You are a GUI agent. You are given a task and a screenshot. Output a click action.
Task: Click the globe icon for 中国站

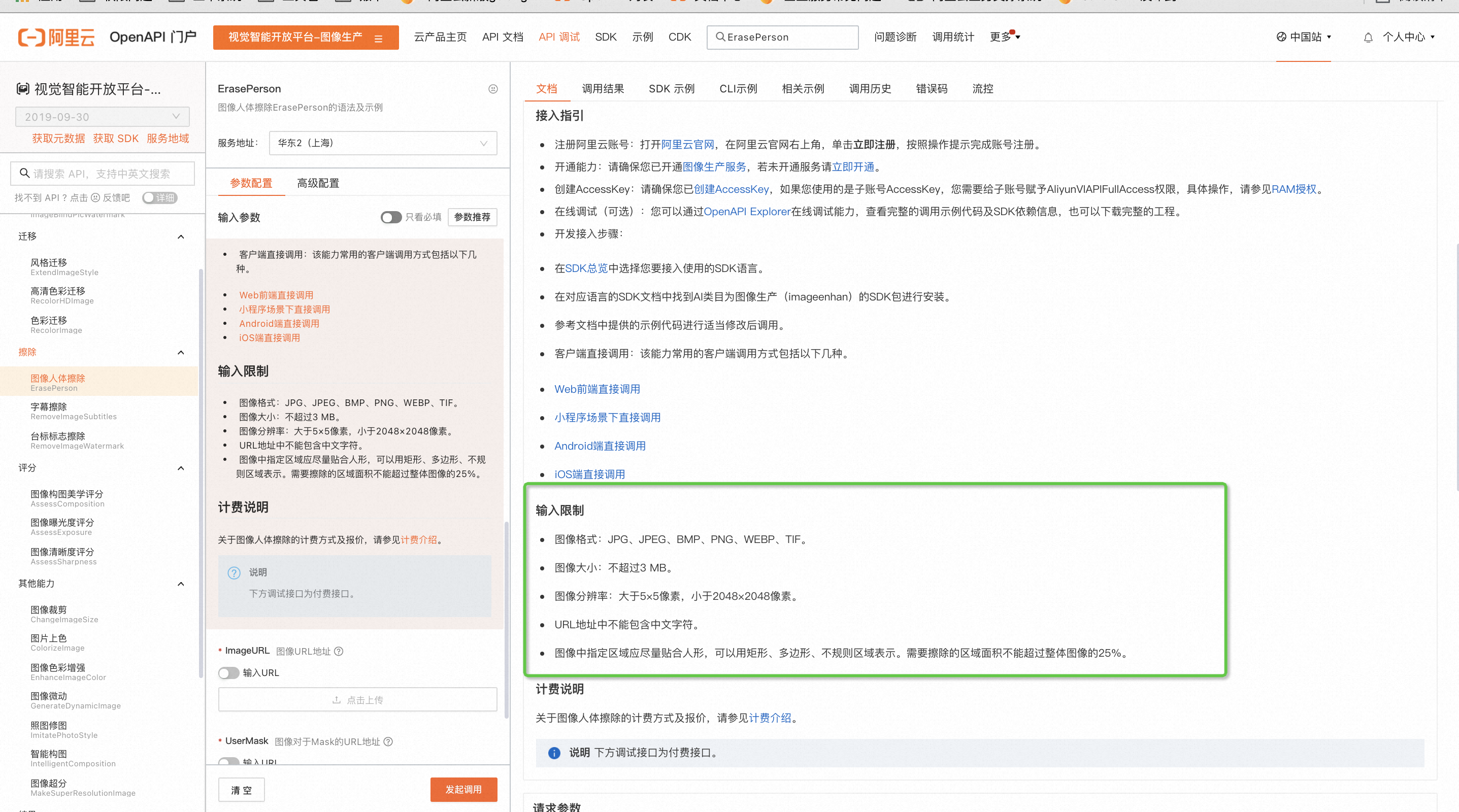(x=1281, y=37)
